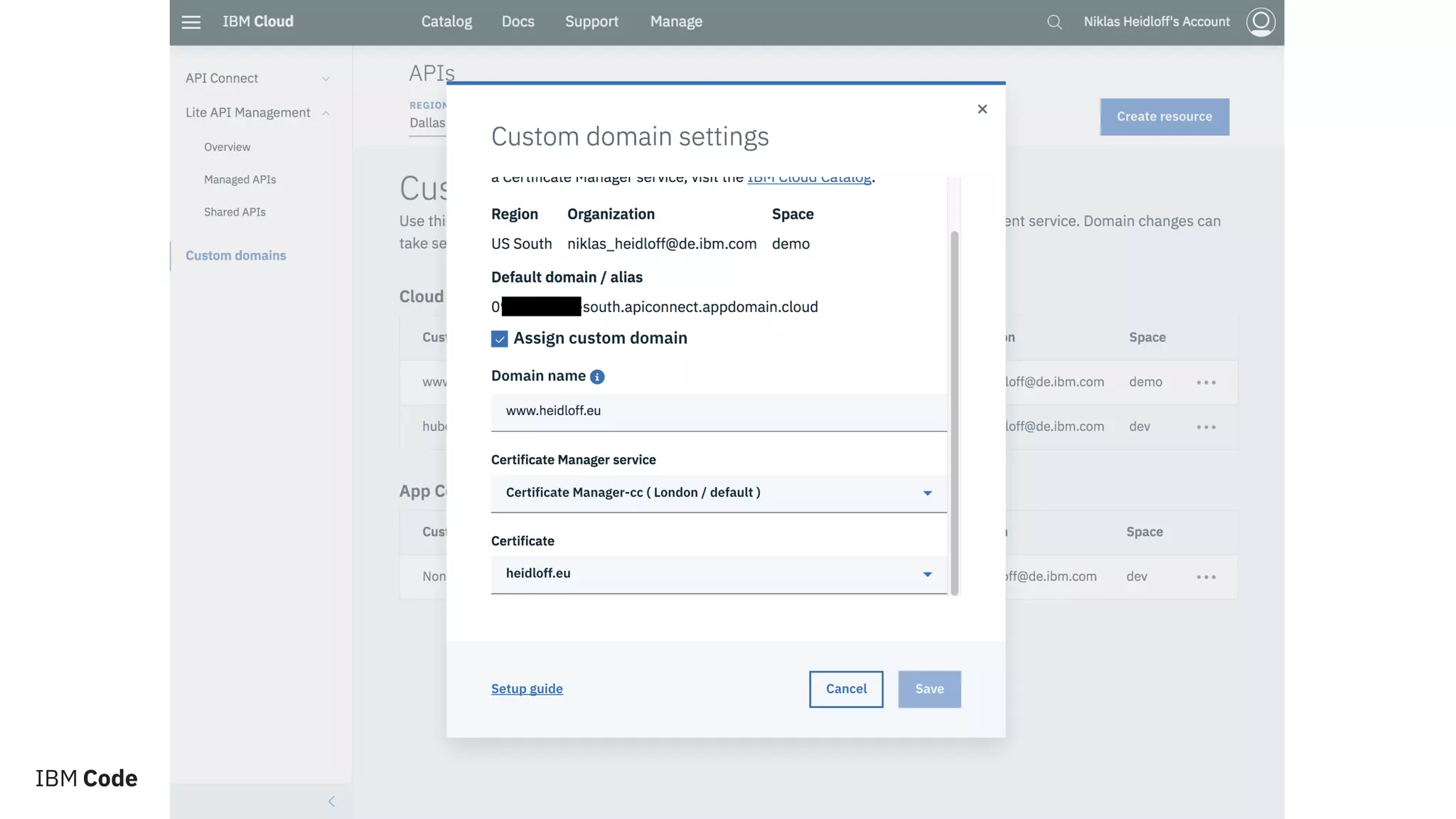The image size is (1456, 819).
Task: Open actions menu for App dev row
Action: (1206, 577)
